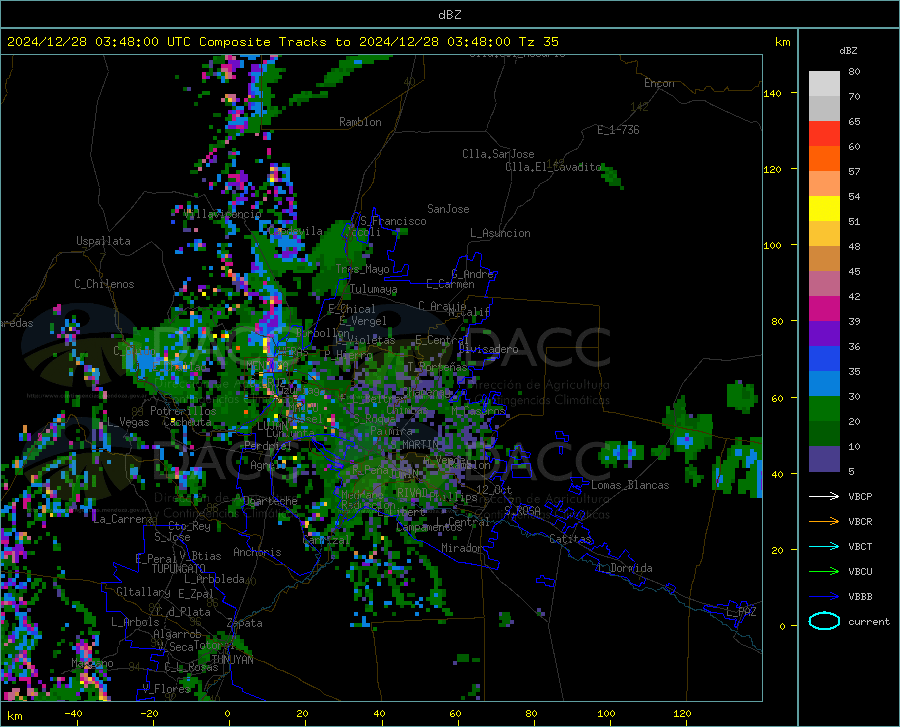Click the 'L_Dormida' map label
900x727 pixels.
pos(625,568)
